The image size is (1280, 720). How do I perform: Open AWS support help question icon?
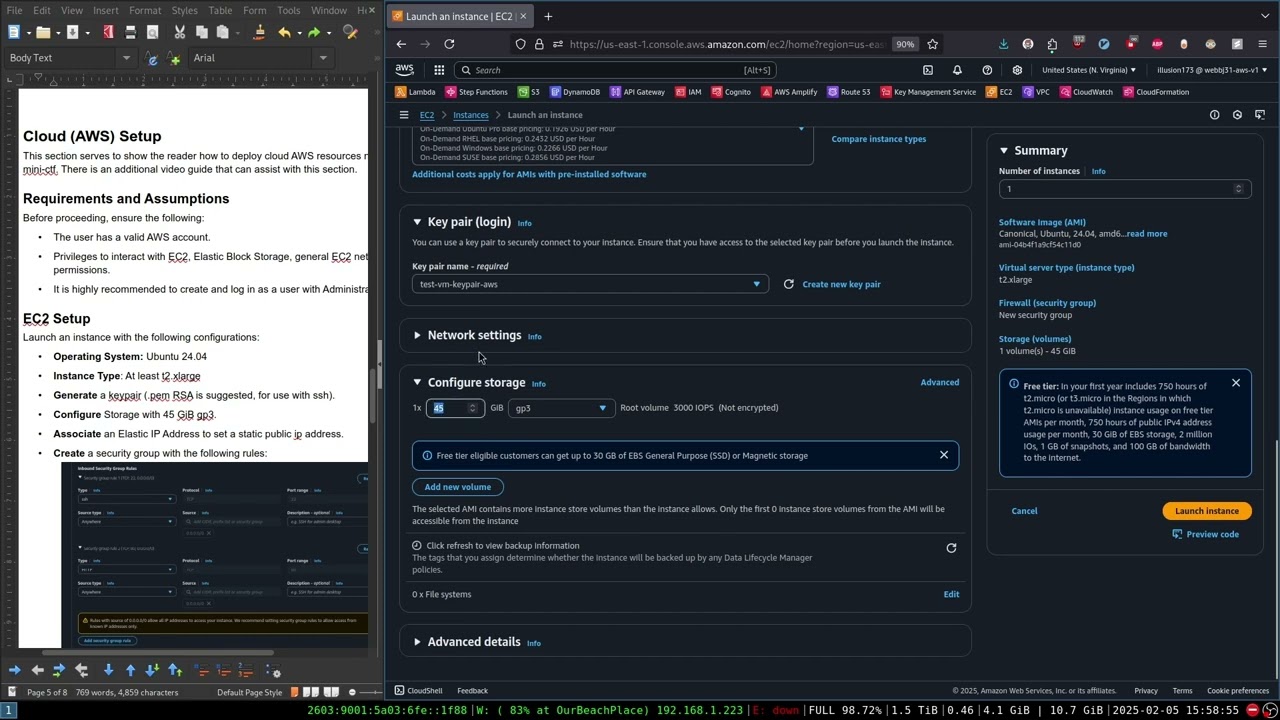[987, 70]
